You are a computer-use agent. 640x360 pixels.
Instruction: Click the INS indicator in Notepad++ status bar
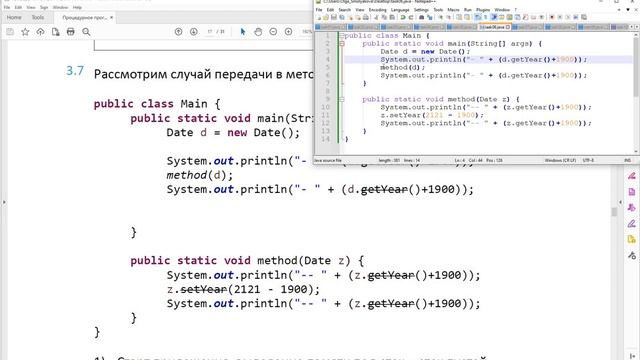[x=627, y=160]
